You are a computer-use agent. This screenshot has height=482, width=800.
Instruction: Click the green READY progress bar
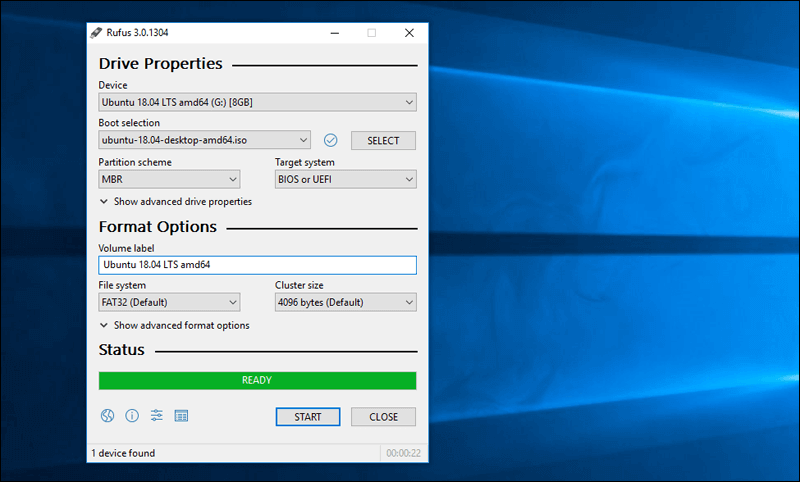pos(257,380)
